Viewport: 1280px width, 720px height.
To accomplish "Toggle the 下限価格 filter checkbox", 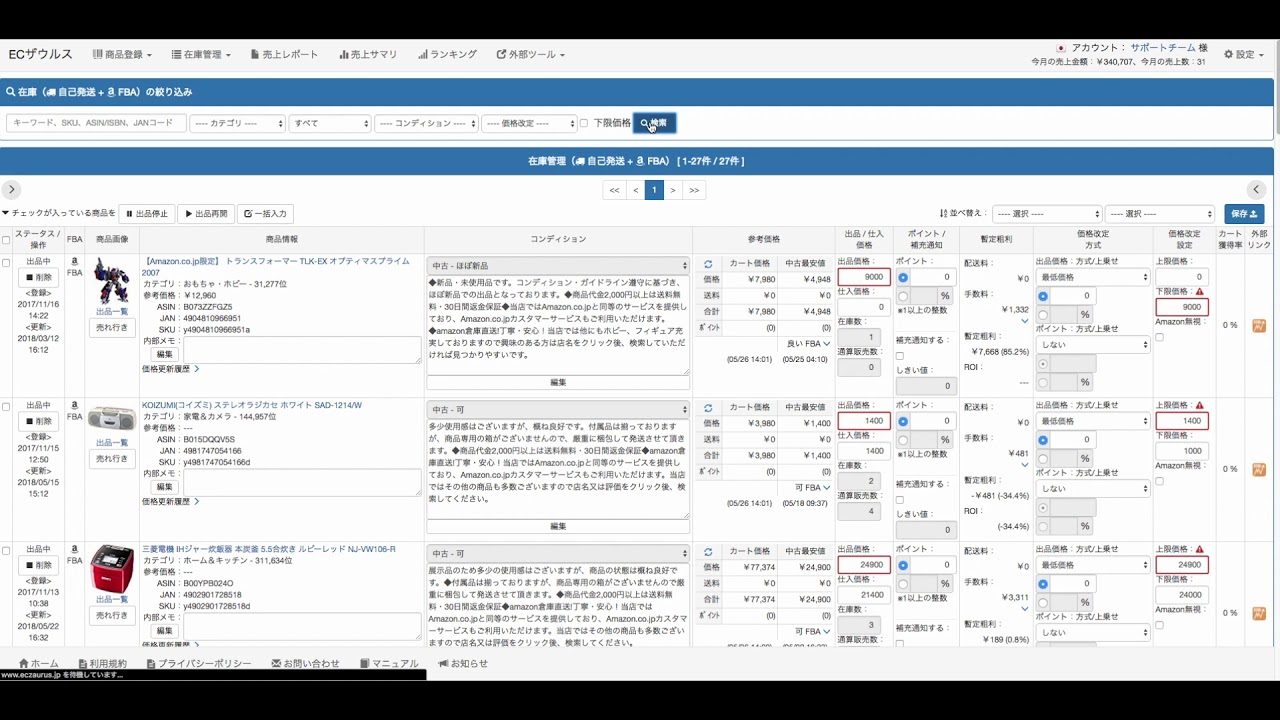I will coord(584,124).
